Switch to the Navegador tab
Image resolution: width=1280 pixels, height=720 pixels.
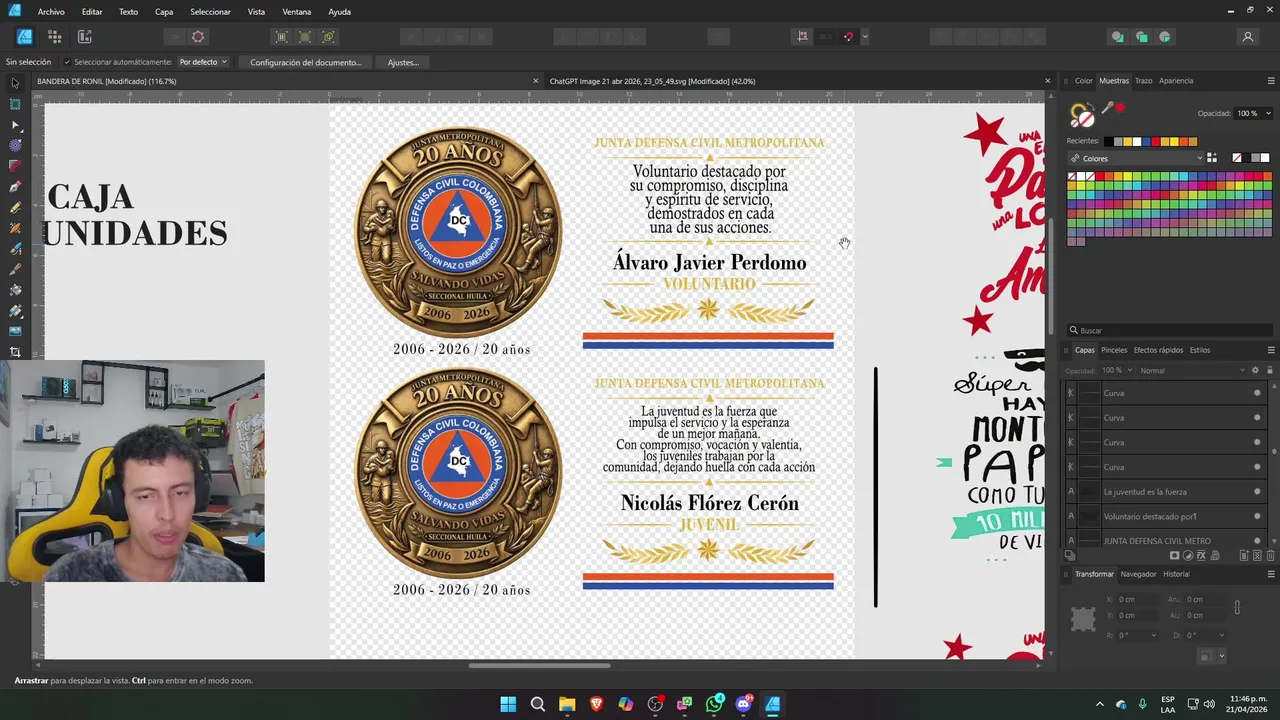pyautogui.click(x=1138, y=574)
